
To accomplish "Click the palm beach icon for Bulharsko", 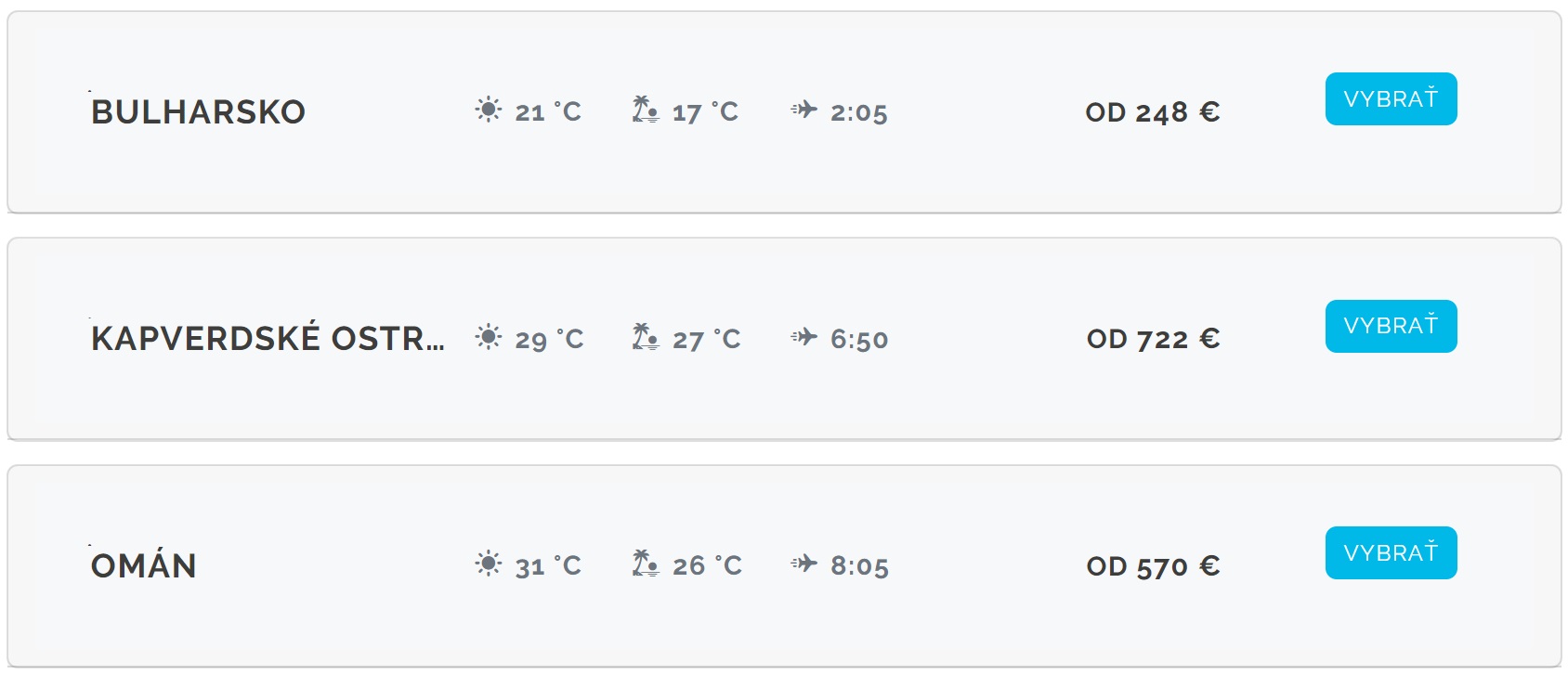I will 646,110.
